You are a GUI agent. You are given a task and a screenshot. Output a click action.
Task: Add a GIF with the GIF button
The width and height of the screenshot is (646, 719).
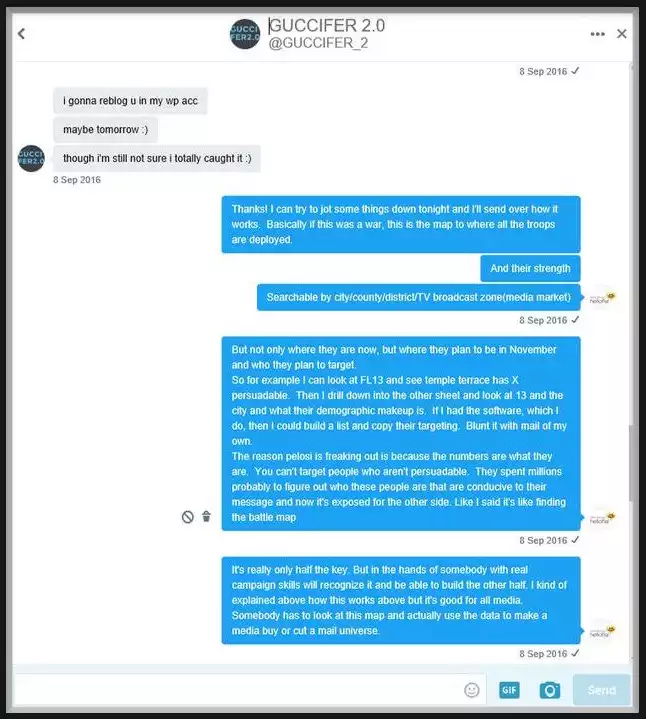click(x=509, y=690)
